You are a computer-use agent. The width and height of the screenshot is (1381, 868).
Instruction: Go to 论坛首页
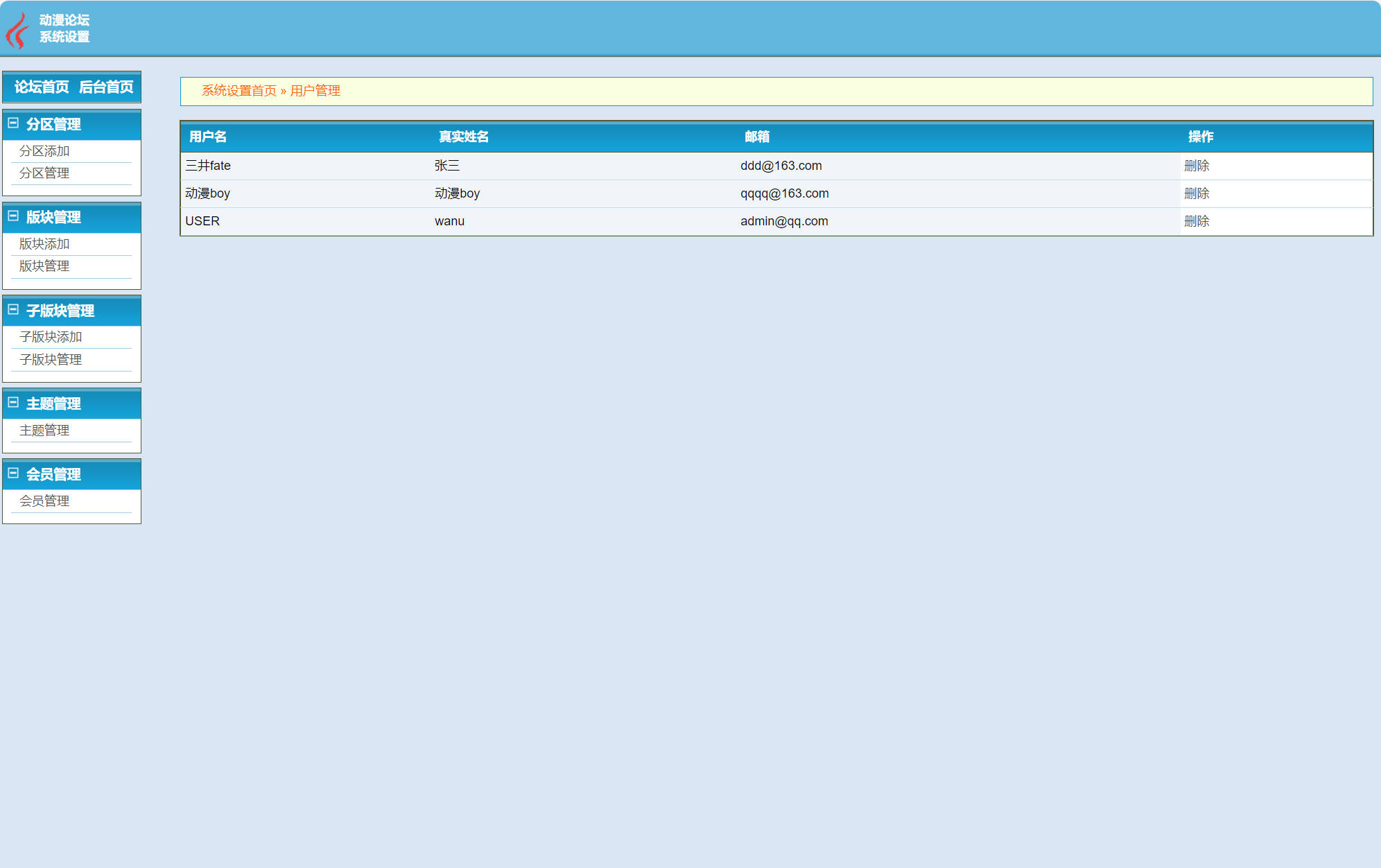[x=42, y=87]
